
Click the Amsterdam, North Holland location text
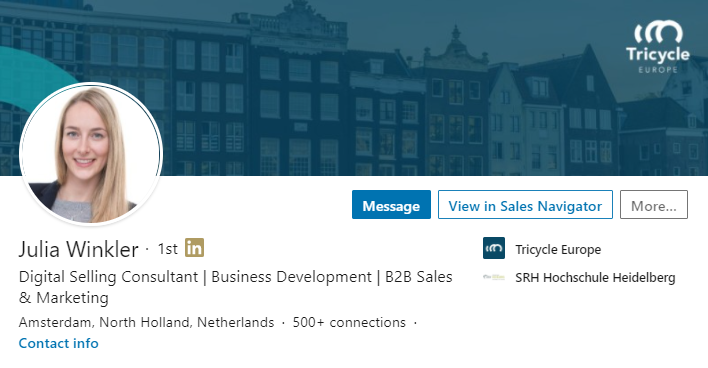pyautogui.click(x=146, y=322)
